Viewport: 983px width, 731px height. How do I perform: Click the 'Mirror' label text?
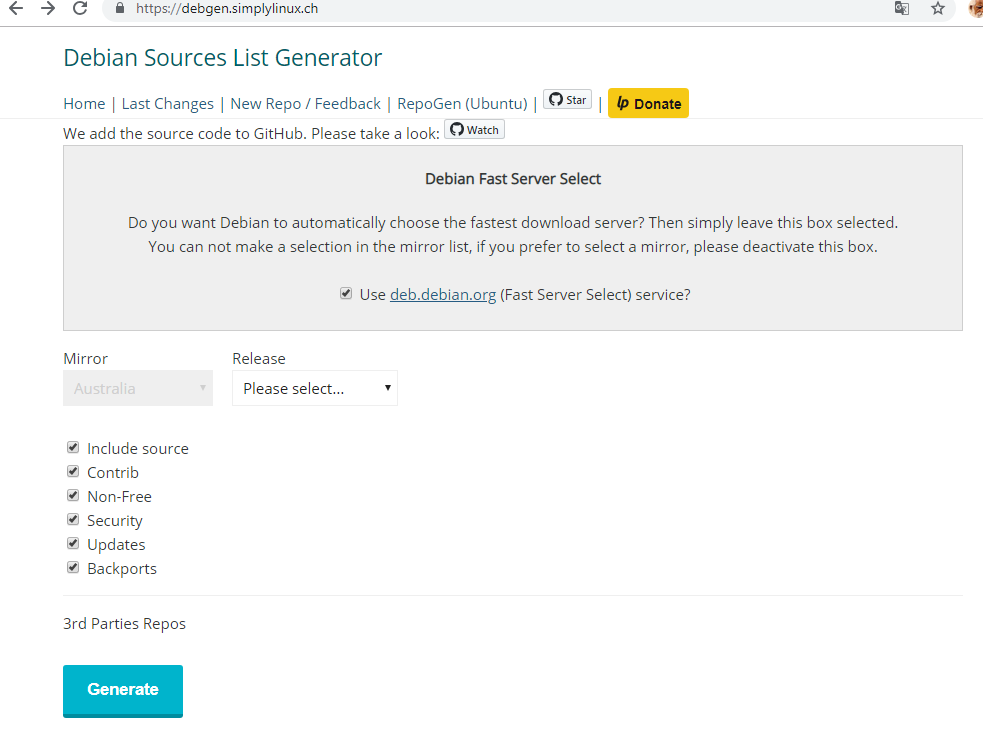click(x=85, y=359)
